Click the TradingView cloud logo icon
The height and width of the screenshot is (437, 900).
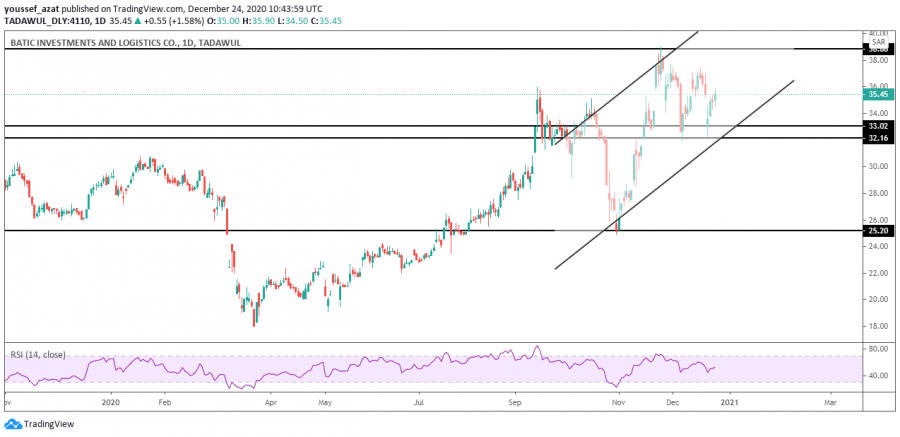point(13,424)
